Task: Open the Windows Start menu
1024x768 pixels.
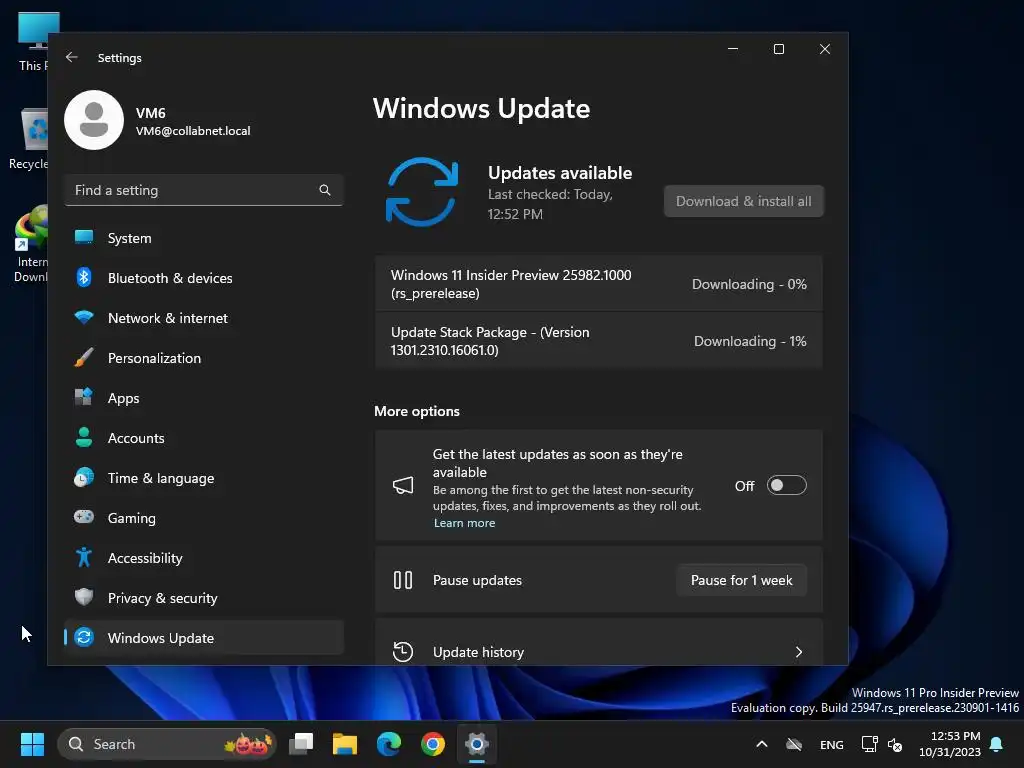Action: [32, 744]
